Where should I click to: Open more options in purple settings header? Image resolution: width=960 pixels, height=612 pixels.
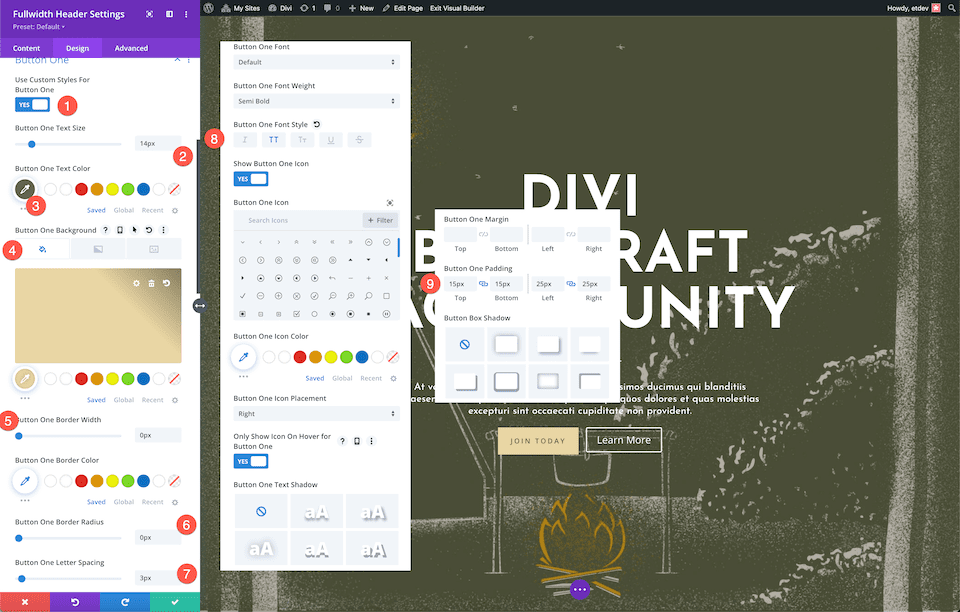(186, 14)
